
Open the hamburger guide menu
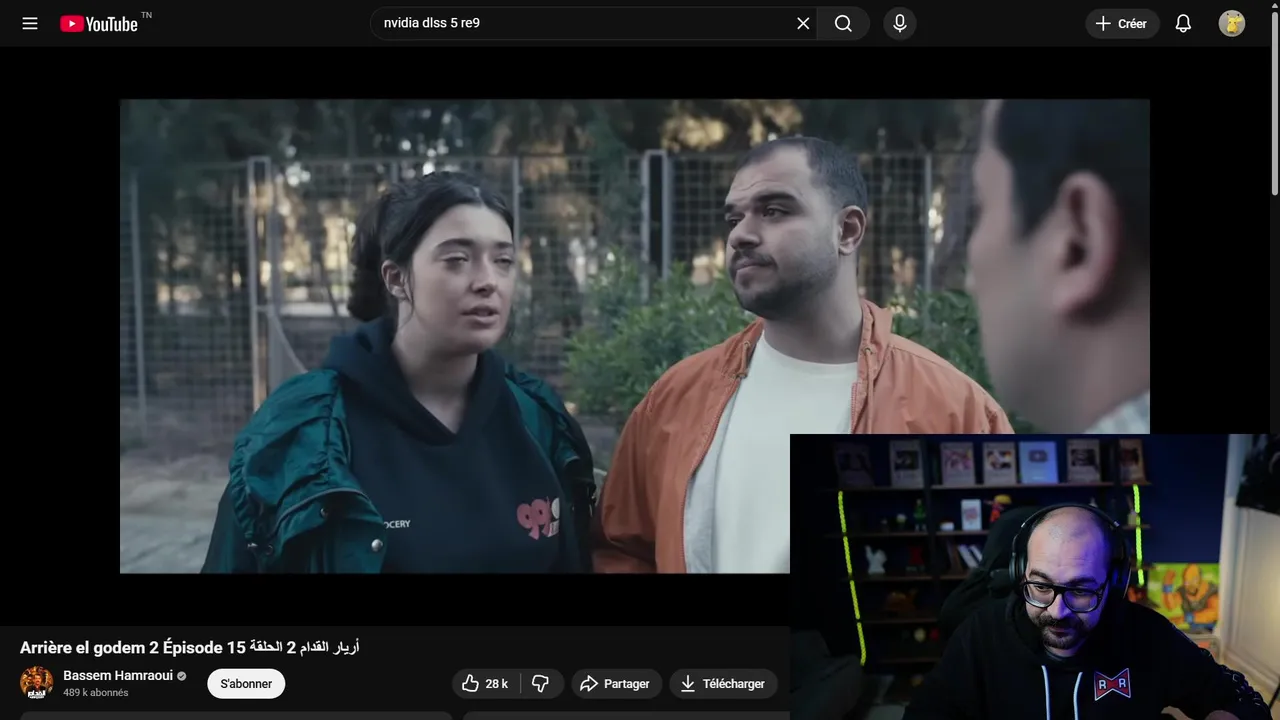point(30,23)
